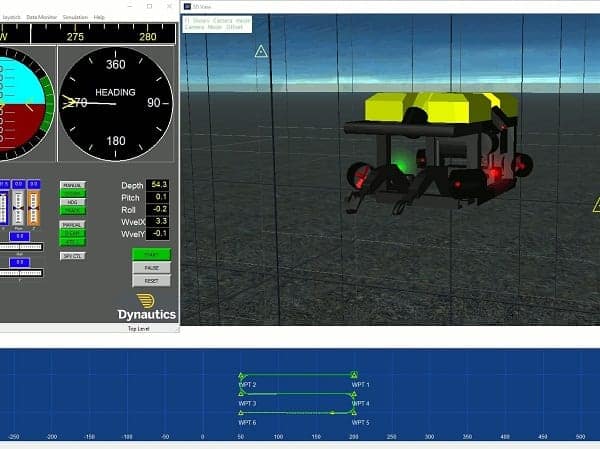Click the green START button
Viewport: 600px width, 449px height.
[x=152, y=255]
